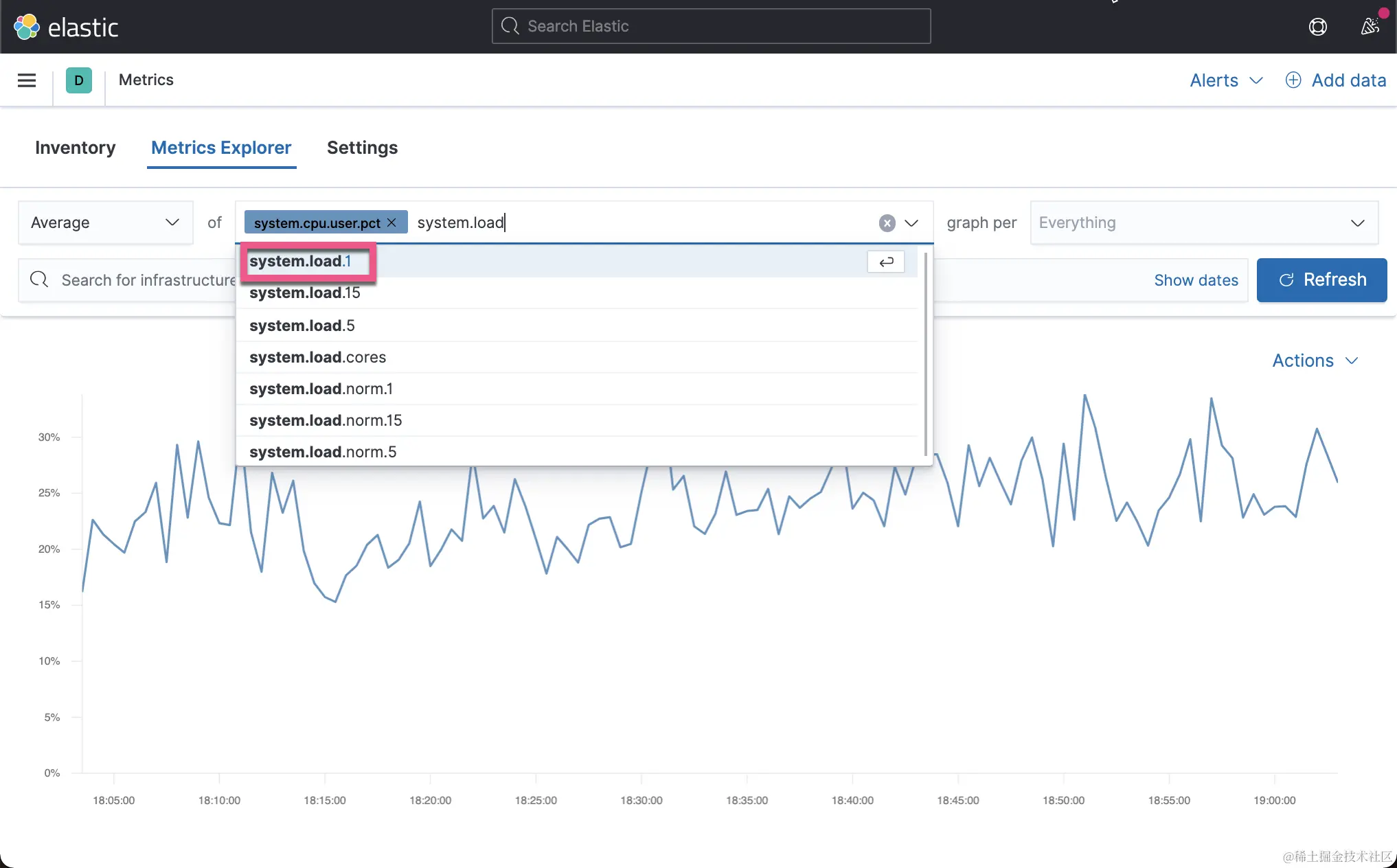The width and height of the screenshot is (1397, 868).
Task: Switch to the Settings tab
Action: coord(362,148)
